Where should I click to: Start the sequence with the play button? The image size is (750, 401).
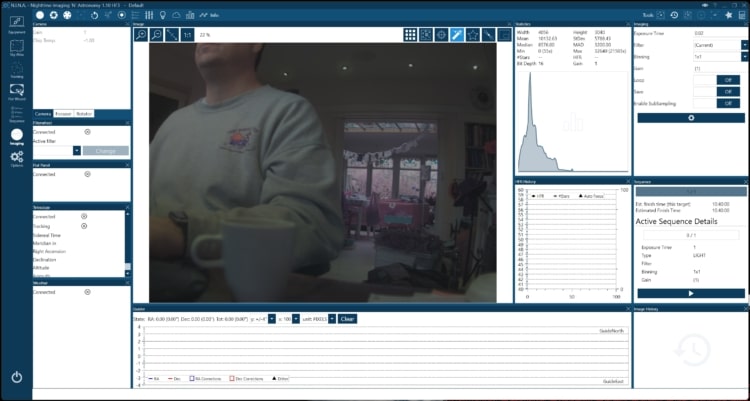[691, 293]
